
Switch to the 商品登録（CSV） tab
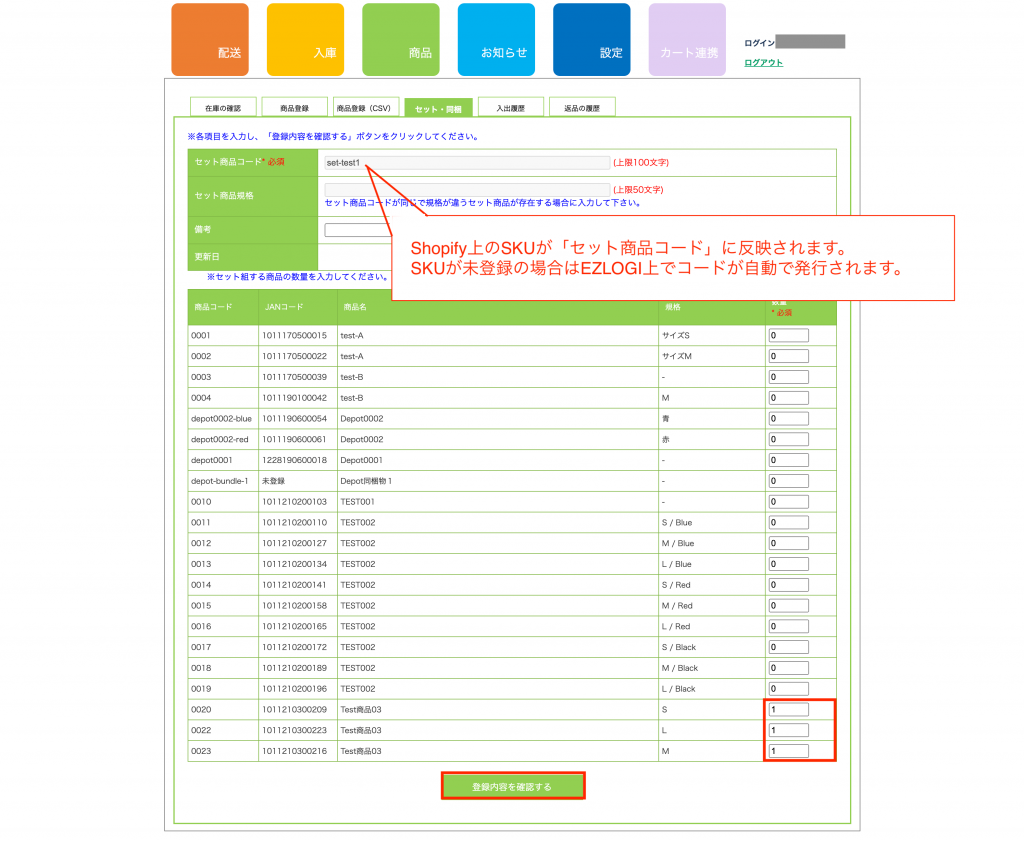coord(365,107)
